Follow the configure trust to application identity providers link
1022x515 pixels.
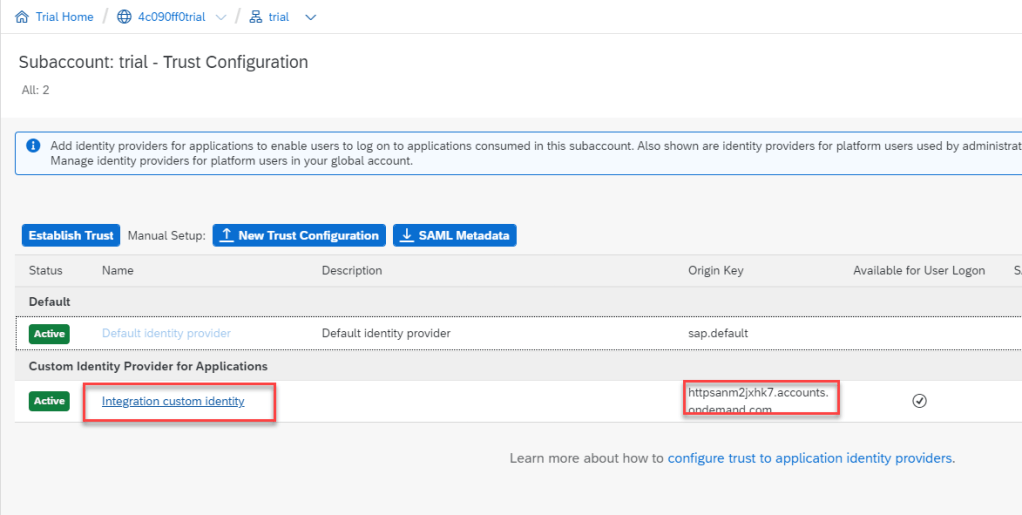810,458
